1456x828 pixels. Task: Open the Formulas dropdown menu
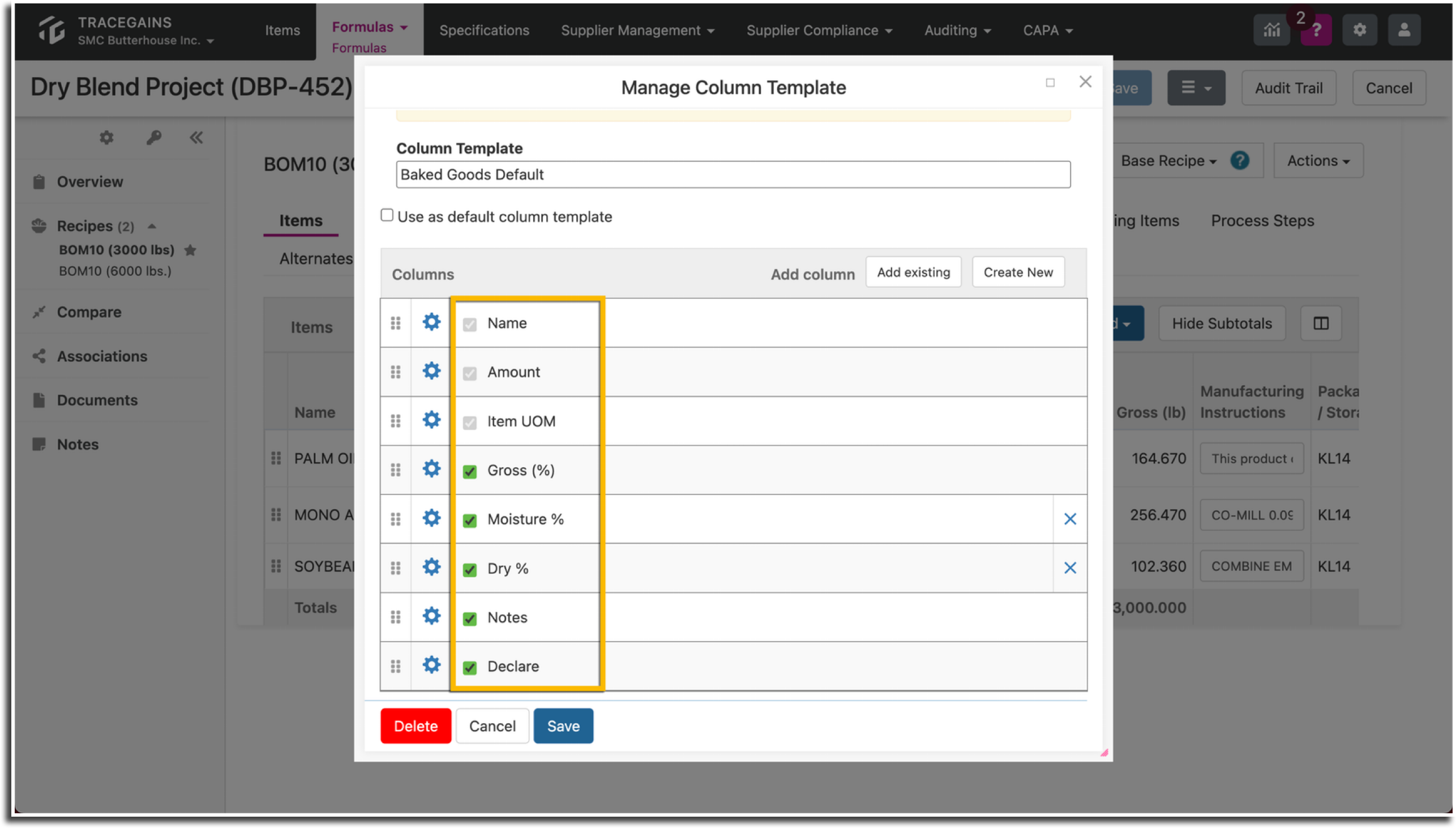pos(370,27)
